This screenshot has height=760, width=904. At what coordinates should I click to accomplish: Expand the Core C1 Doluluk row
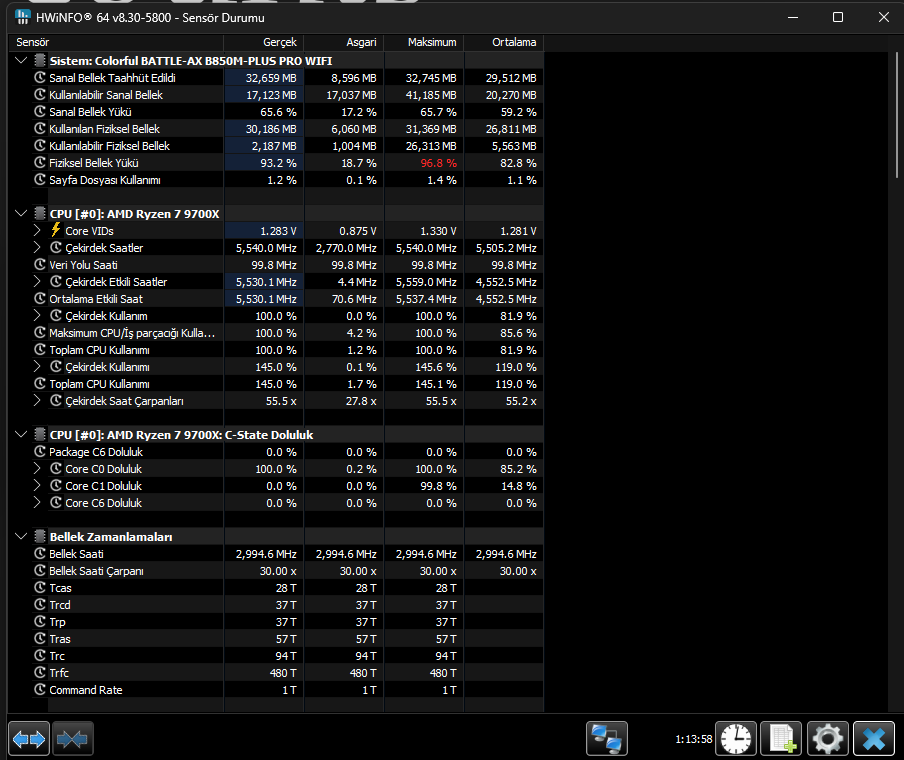(37, 486)
